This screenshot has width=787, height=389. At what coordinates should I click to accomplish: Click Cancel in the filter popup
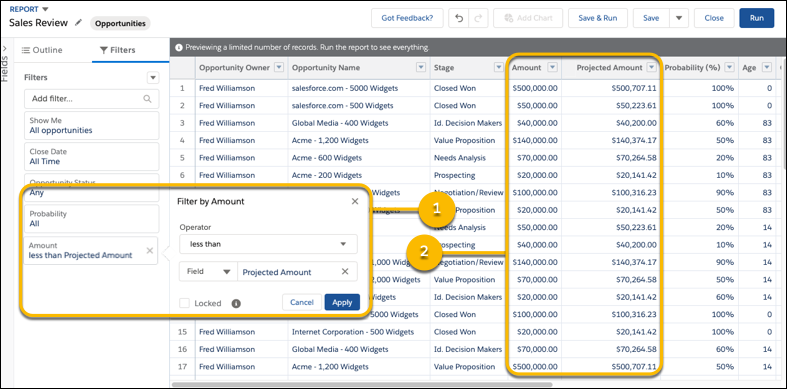[302, 302]
